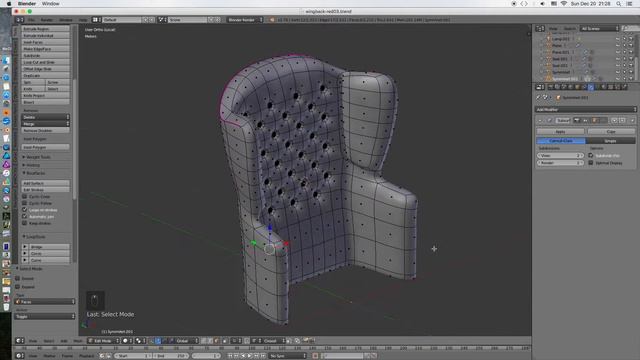Screen dimensions: 640x360
Task: Open the All Scenes outliner dropdown
Action: [599, 29]
